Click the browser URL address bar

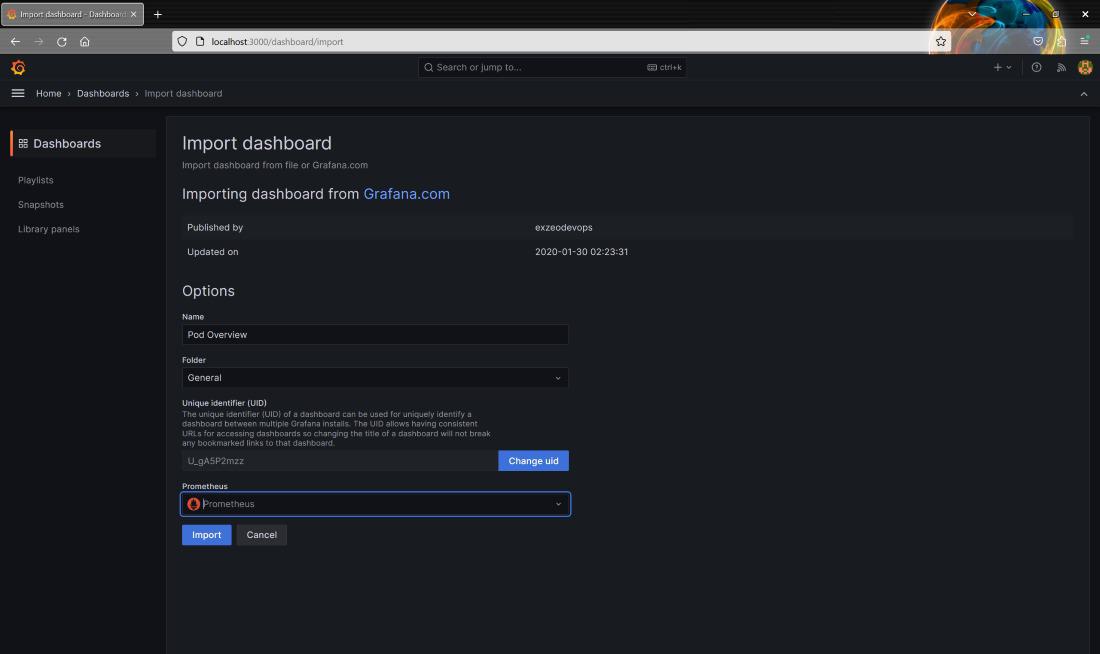point(561,41)
